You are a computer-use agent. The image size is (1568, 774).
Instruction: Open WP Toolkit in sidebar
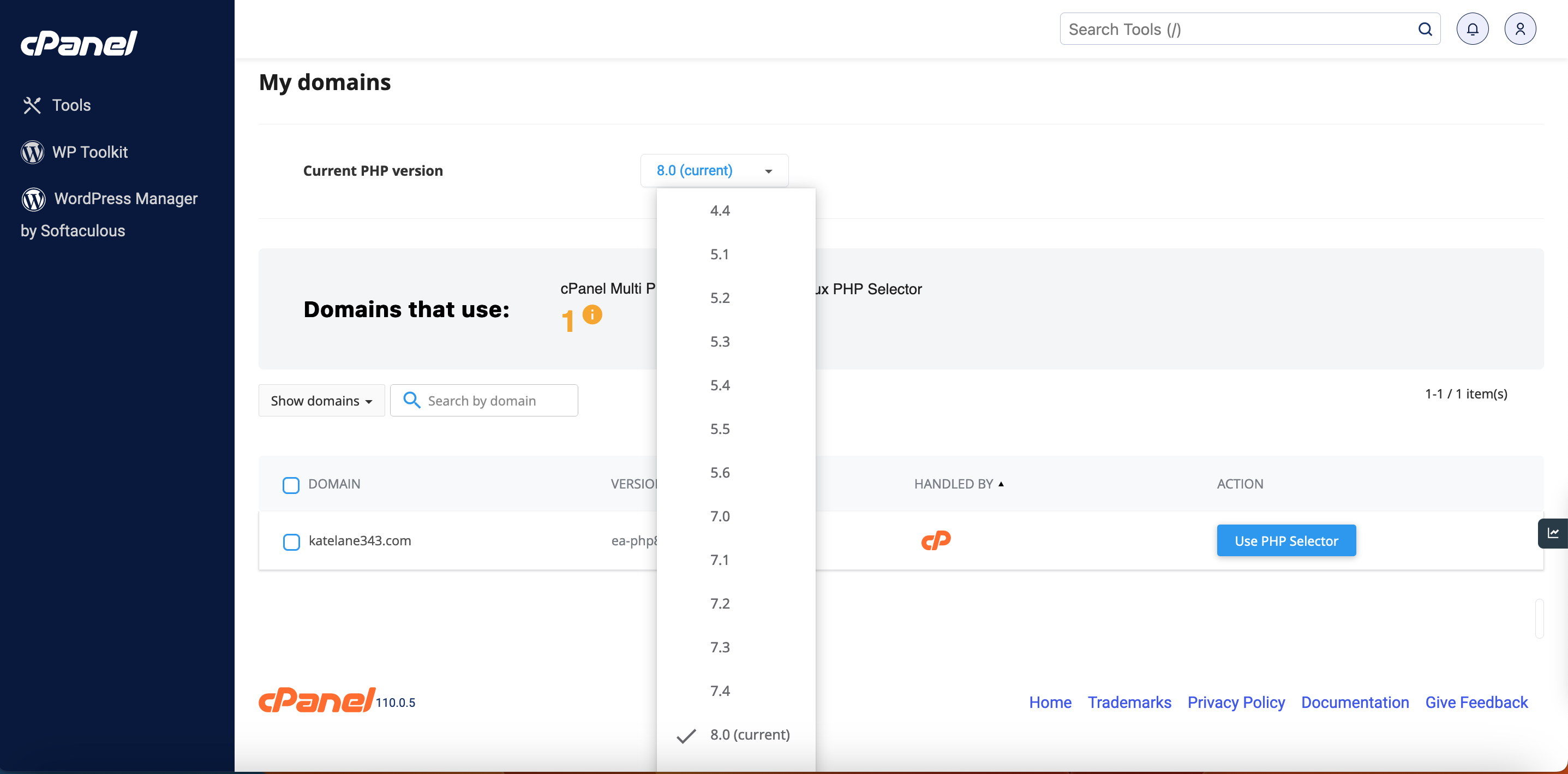tap(75, 152)
